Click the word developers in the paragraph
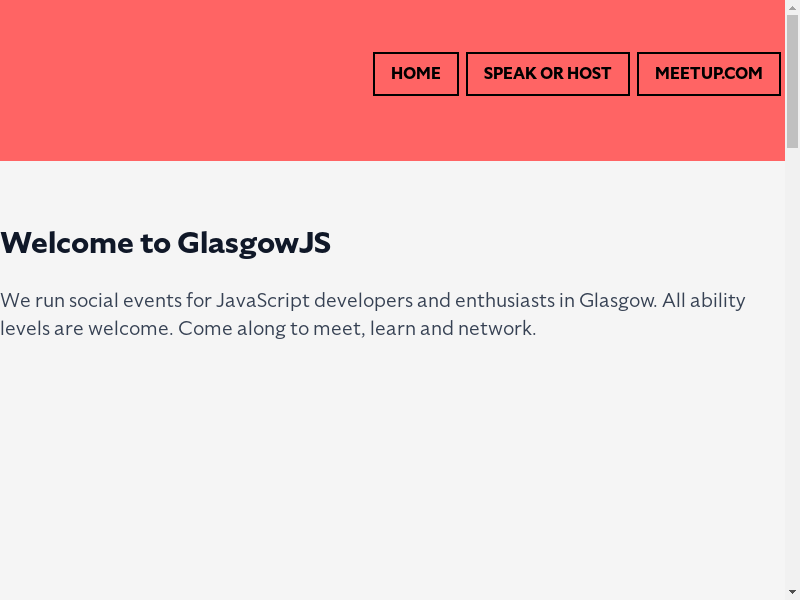800x600 pixels. (362, 301)
